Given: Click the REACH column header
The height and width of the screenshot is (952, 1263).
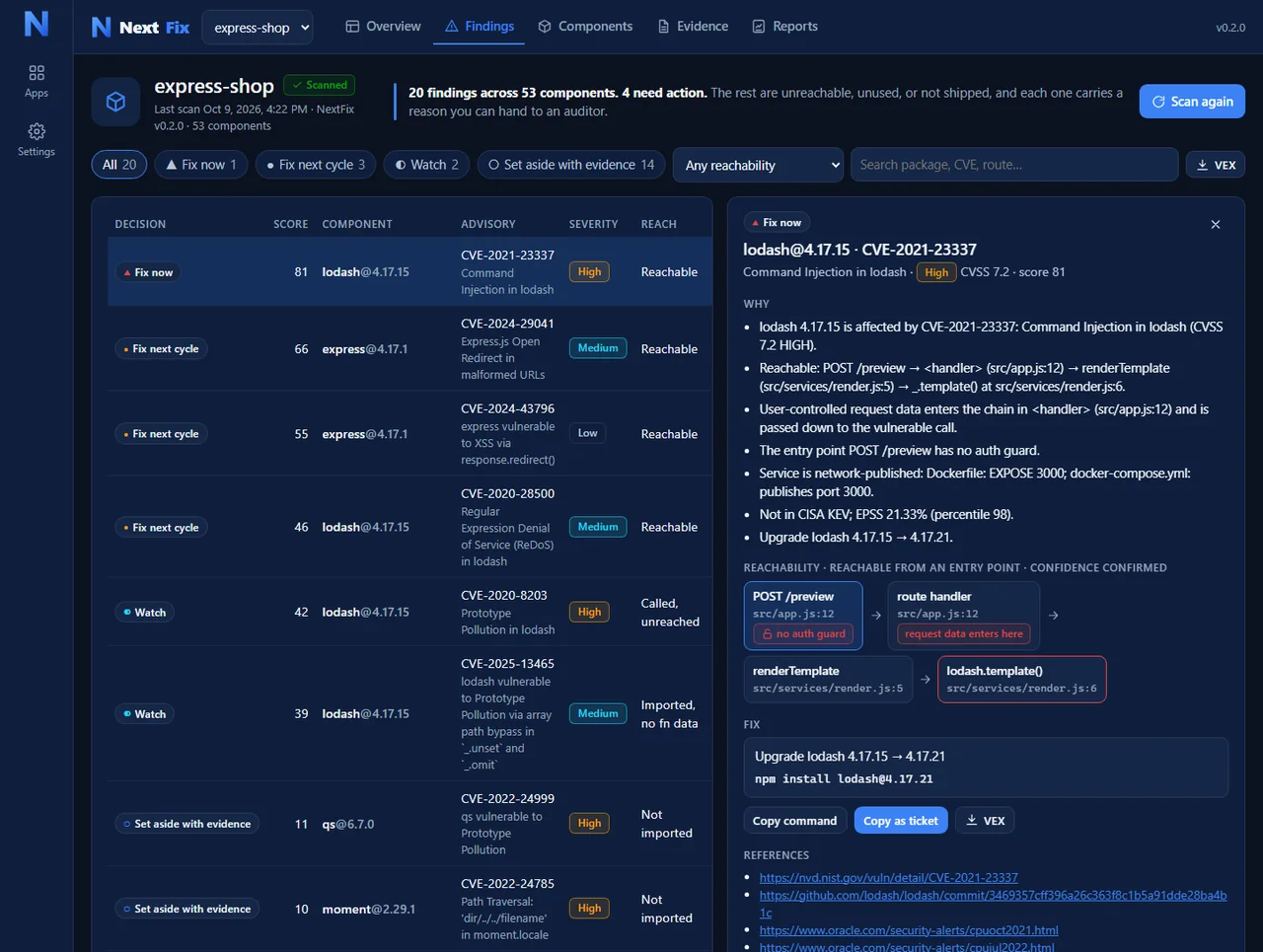Looking at the screenshot, I should (658, 224).
